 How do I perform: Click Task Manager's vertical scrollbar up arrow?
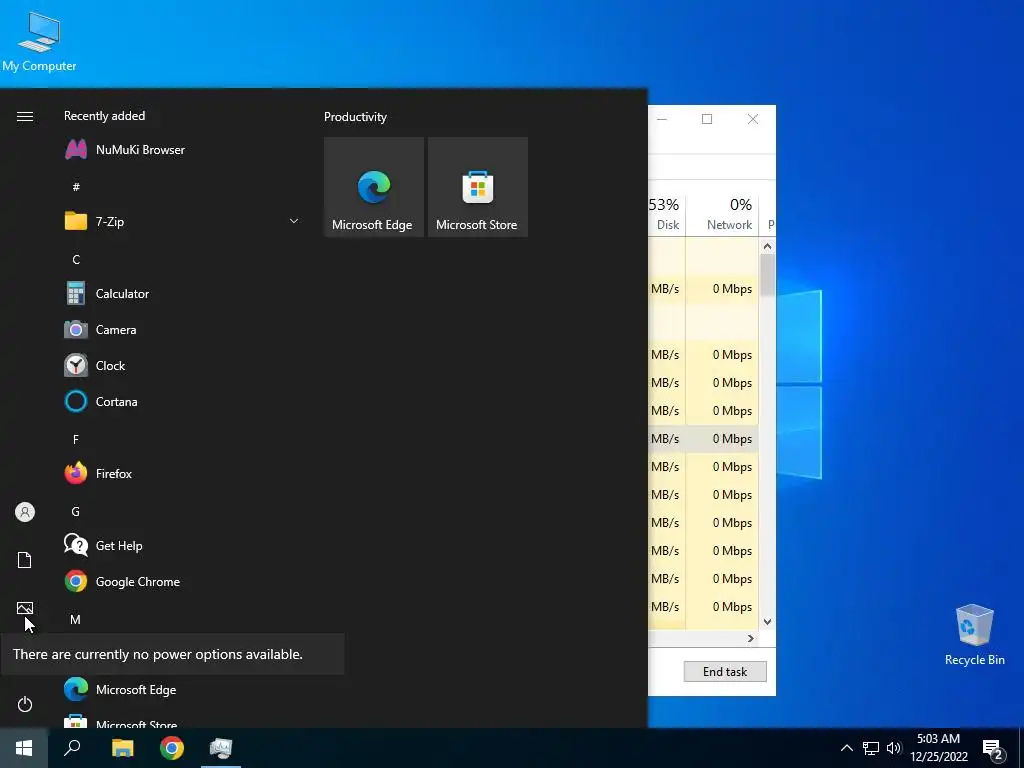click(767, 246)
